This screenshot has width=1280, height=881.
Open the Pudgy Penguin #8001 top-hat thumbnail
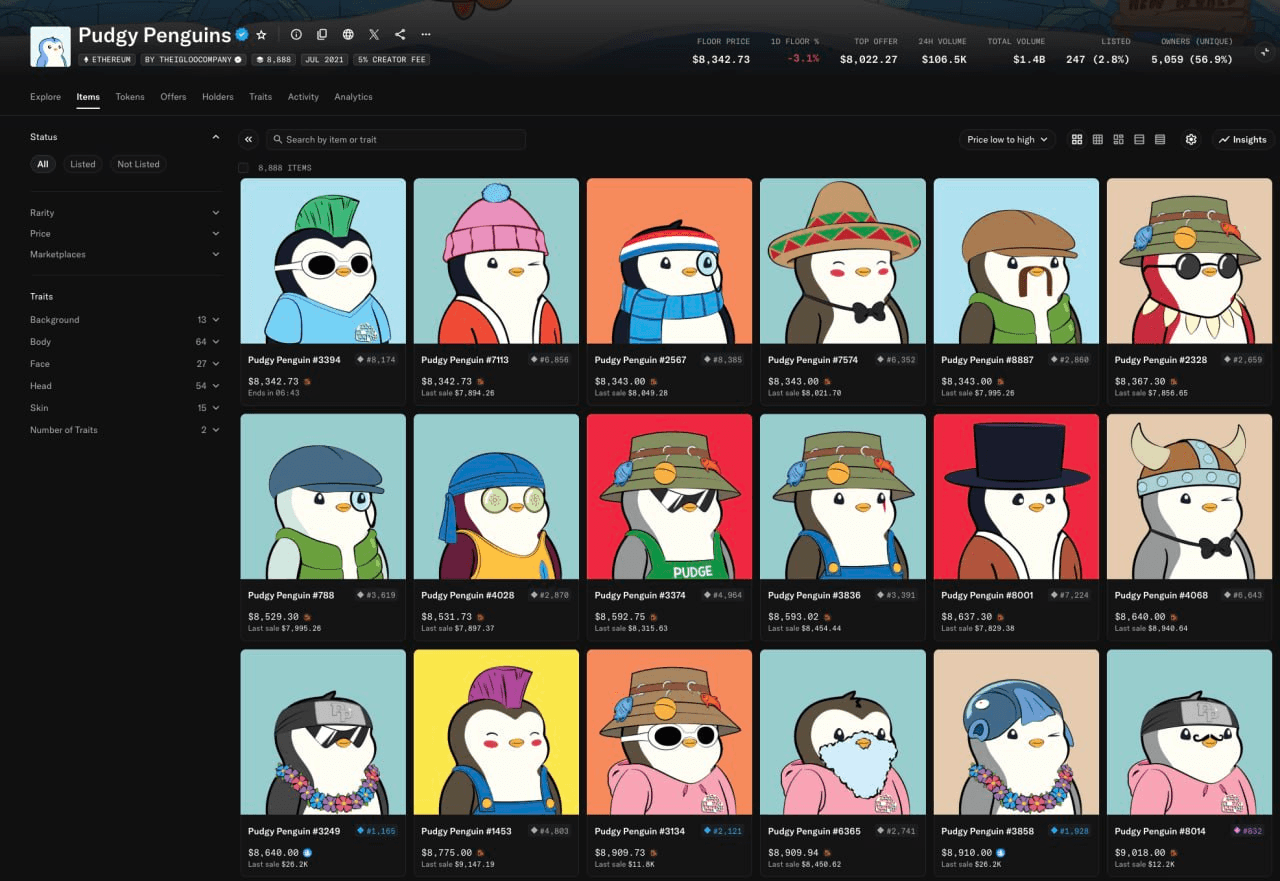[1016, 497]
